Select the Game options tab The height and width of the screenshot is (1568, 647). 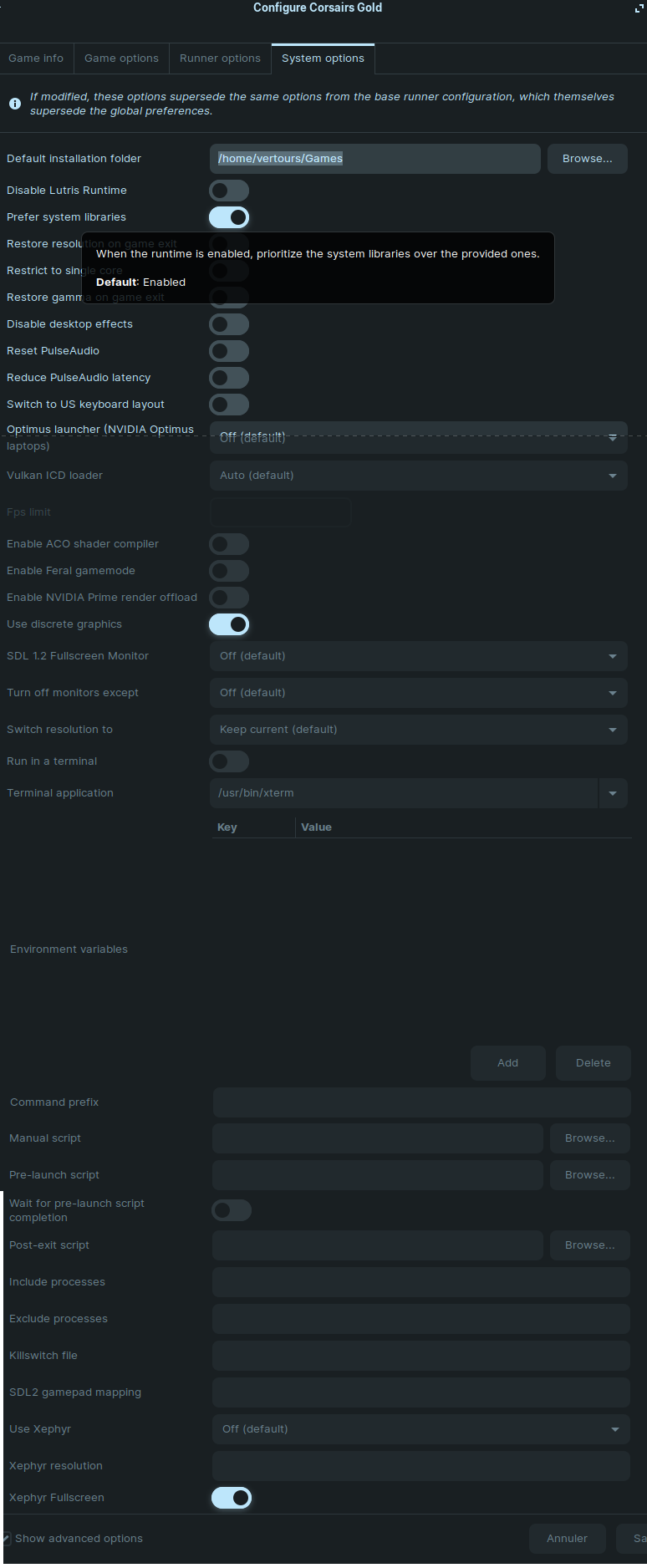coord(121,59)
